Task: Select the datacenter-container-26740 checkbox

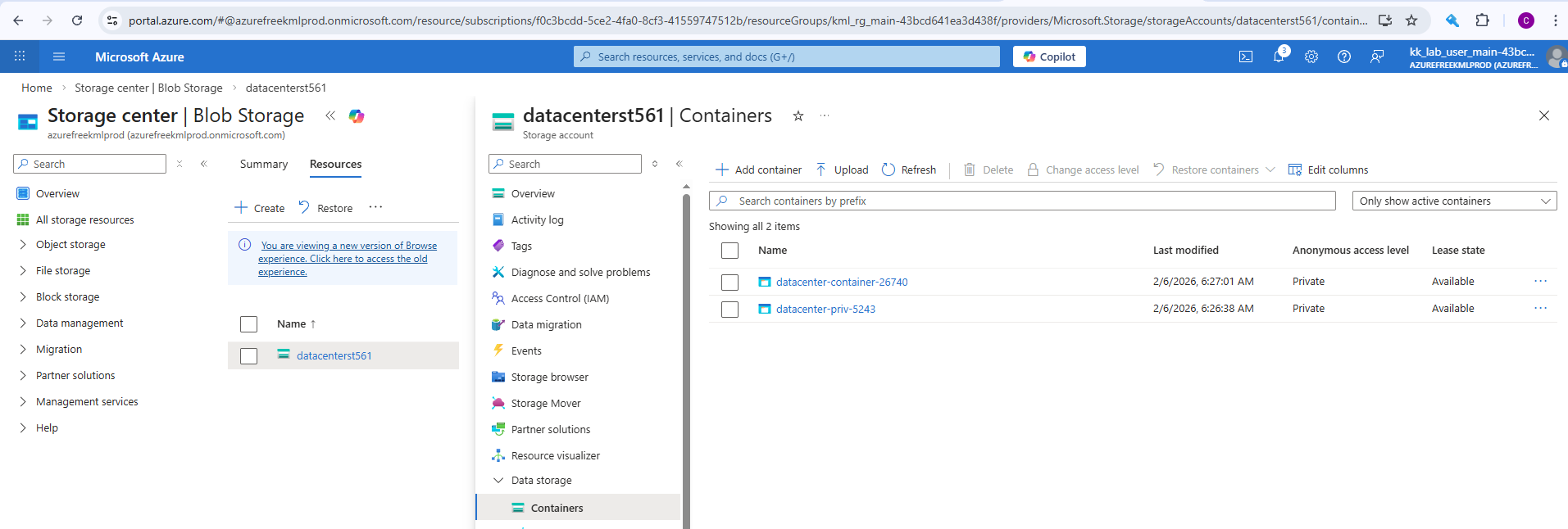Action: pos(729,282)
